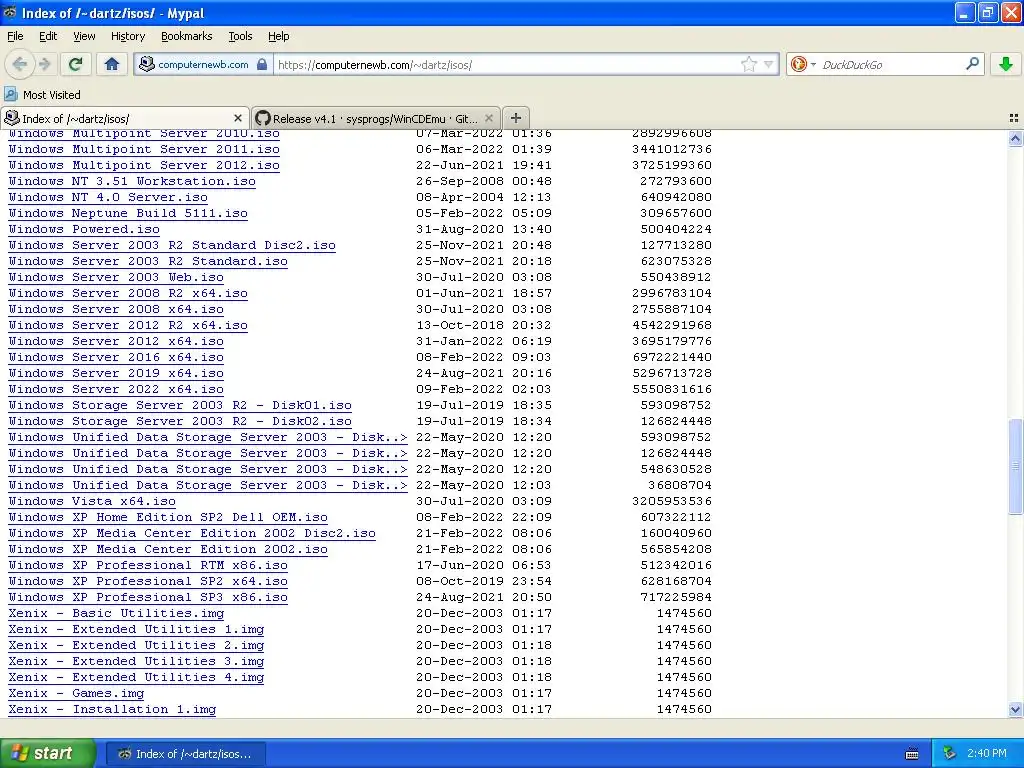Image resolution: width=1024 pixels, height=768 pixels.
Task: Click the 2:40 PM taskbar clock
Action: (x=986, y=754)
